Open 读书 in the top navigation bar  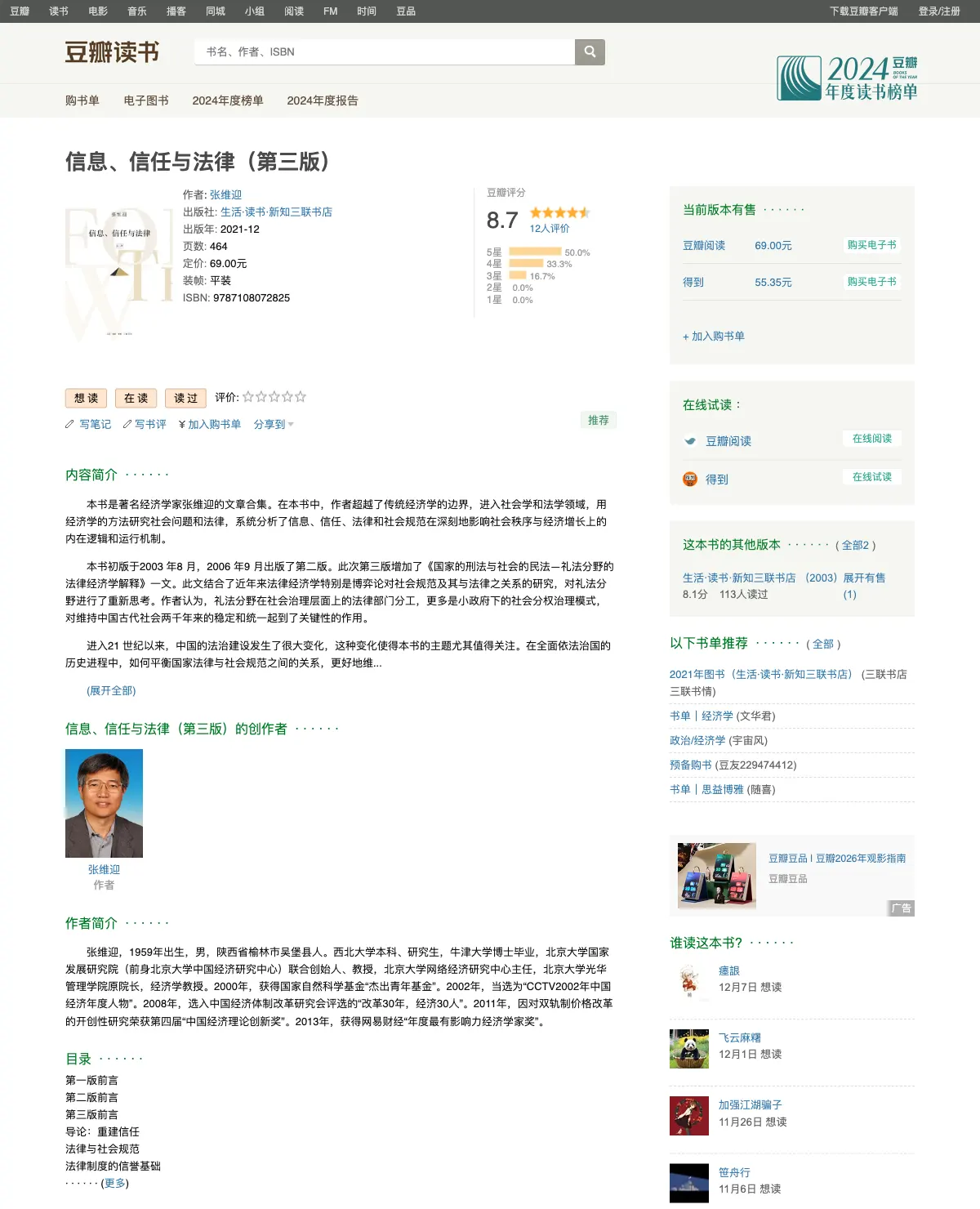coord(59,11)
